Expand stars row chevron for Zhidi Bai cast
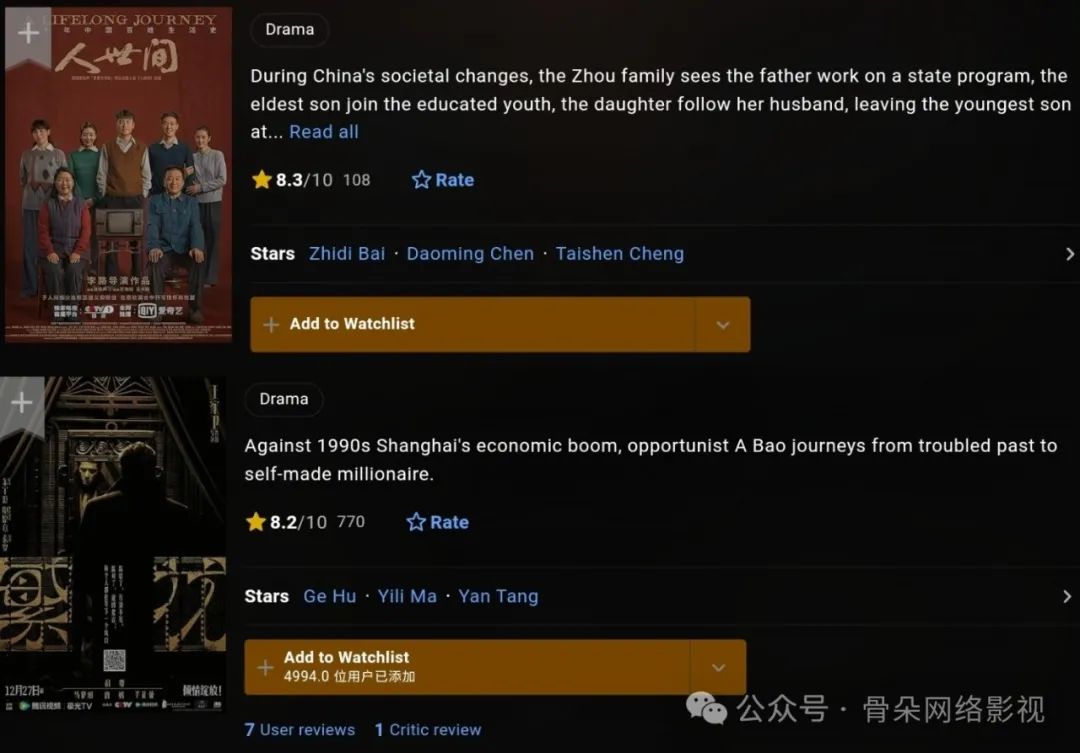The image size is (1080, 753). (x=1070, y=254)
